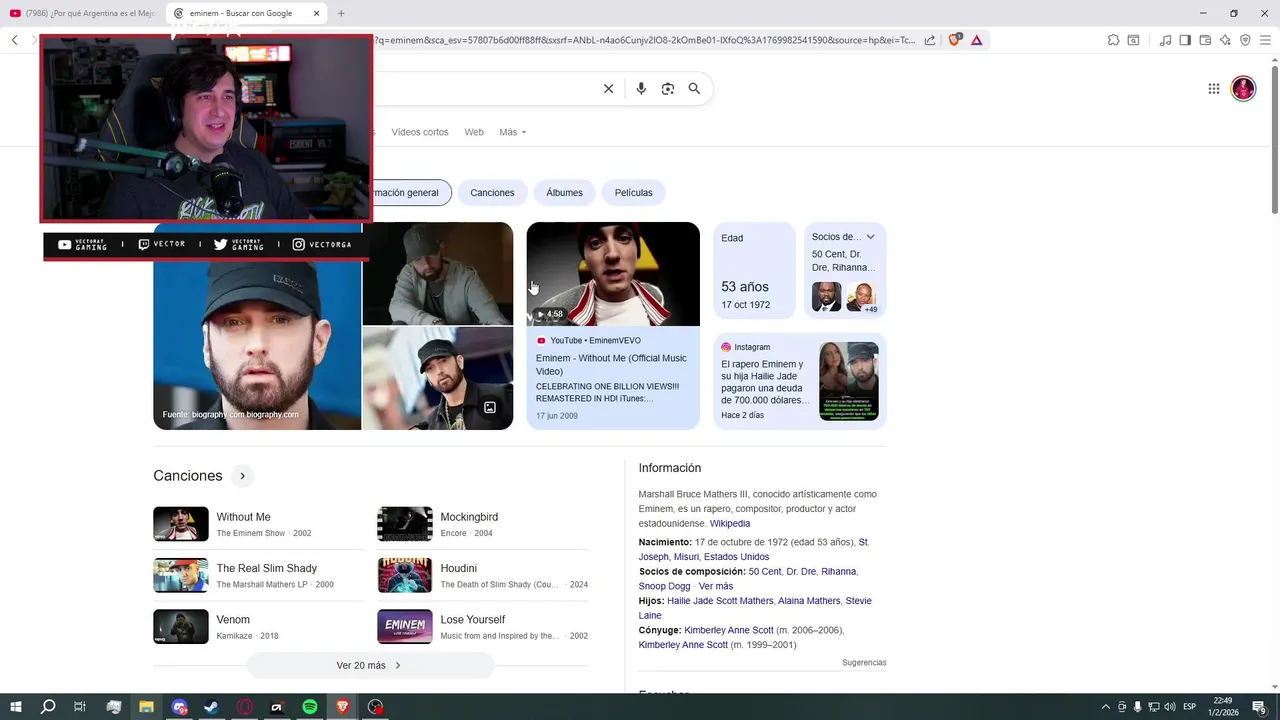Select the Canciones chip

pyautogui.click(x=492, y=193)
